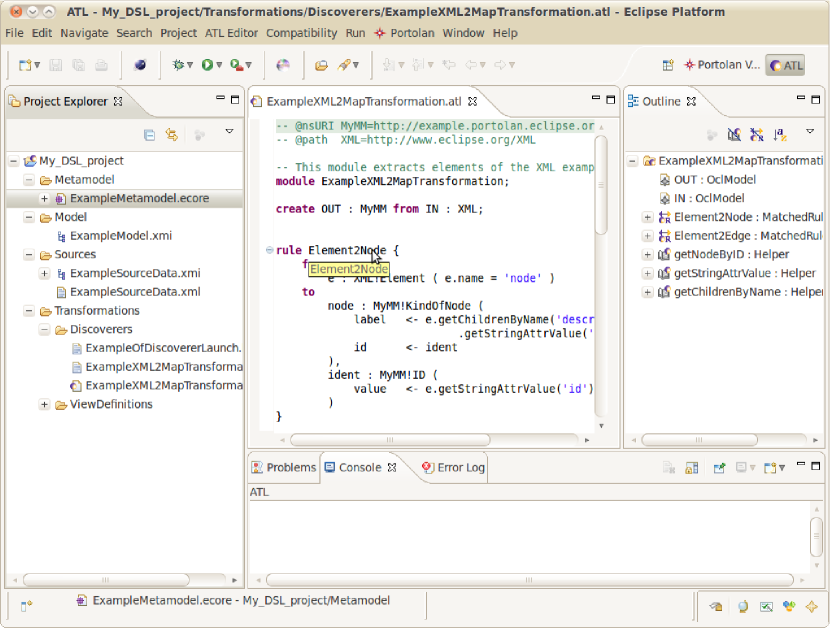Select ExampleSourceData.xml in Project Explorer

point(134,292)
